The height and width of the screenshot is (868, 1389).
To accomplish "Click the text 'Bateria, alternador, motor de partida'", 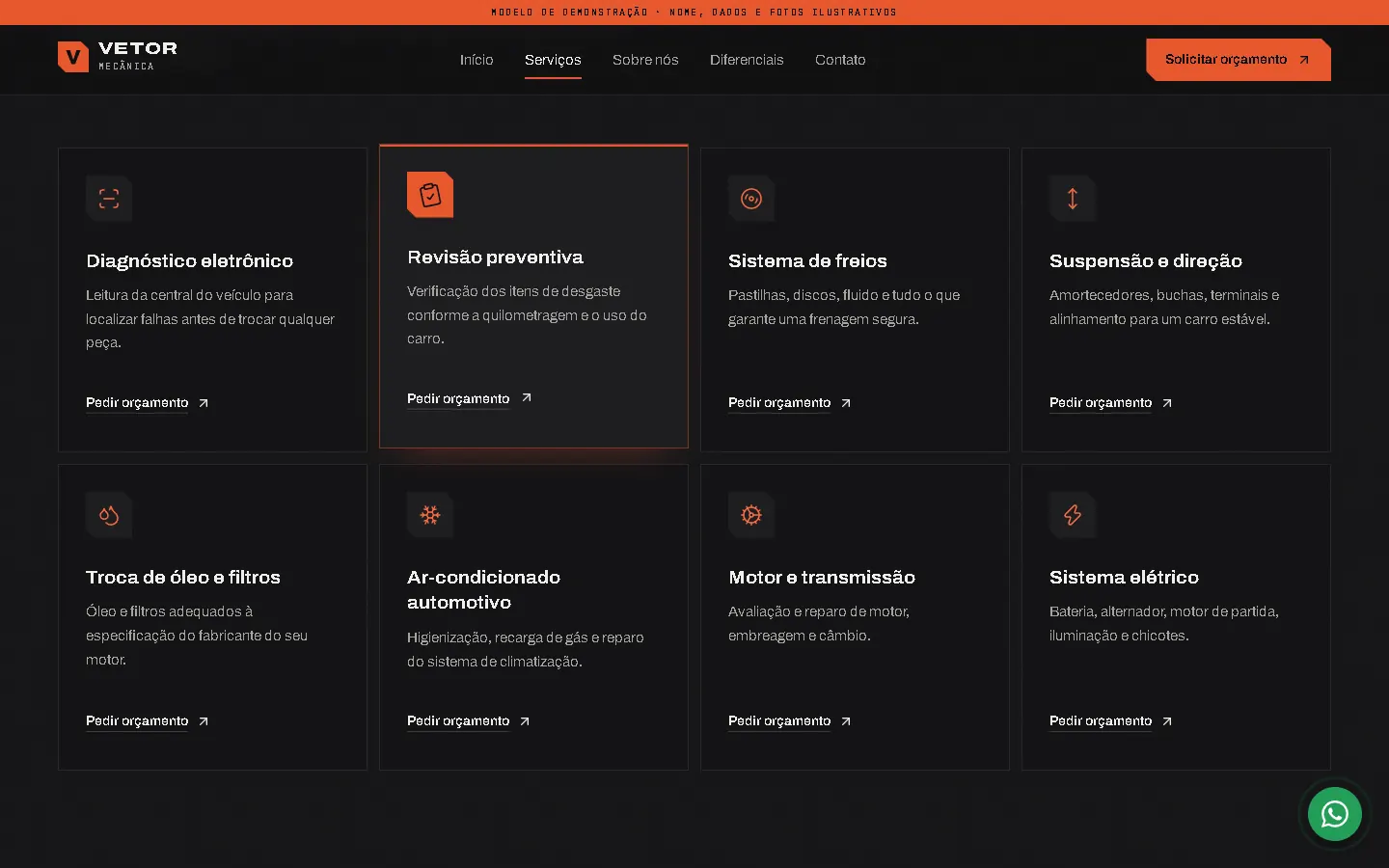I will (x=1164, y=611).
